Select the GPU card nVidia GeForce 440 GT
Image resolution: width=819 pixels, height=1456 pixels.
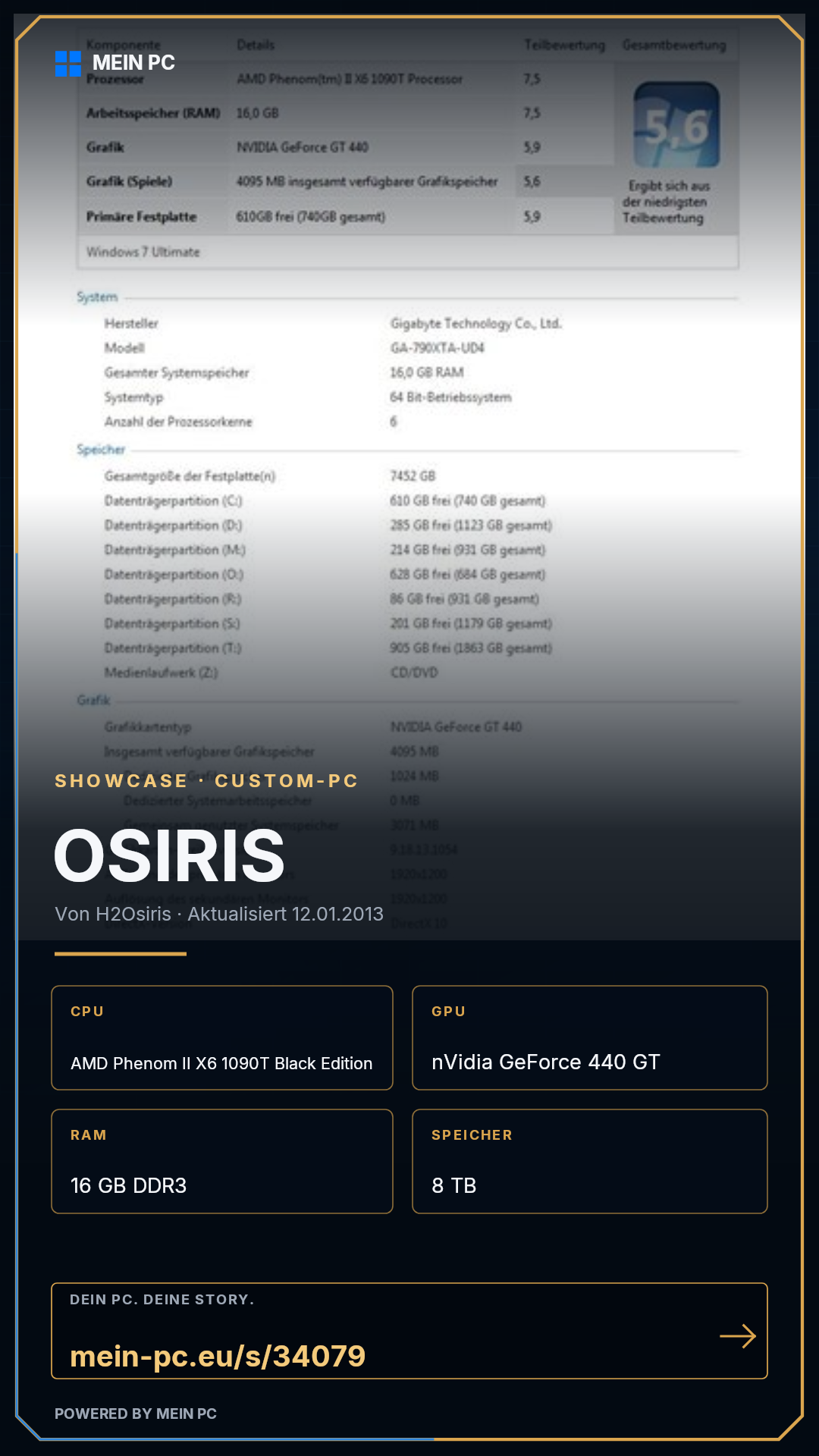coord(590,1037)
